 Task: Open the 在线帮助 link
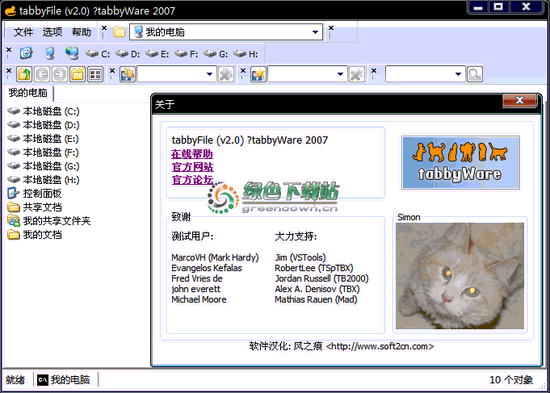(192, 154)
